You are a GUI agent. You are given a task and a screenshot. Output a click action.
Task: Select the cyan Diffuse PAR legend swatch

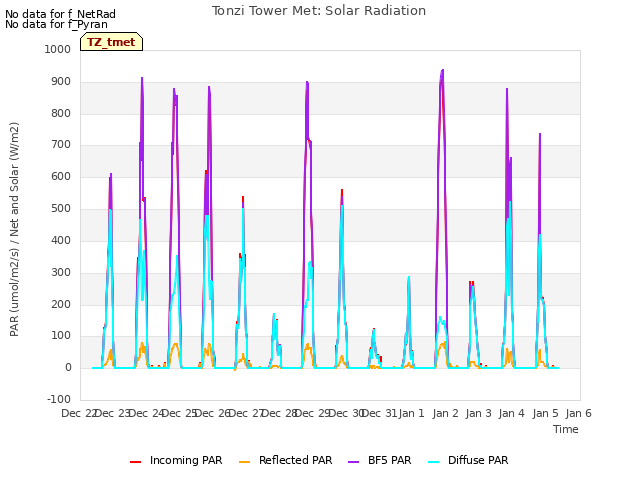433,462
